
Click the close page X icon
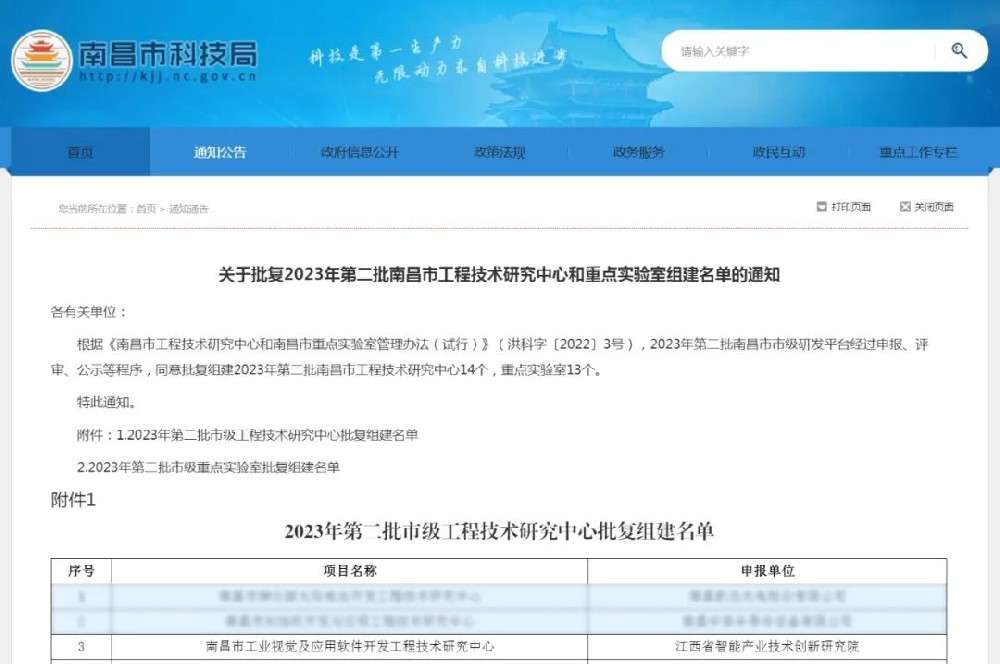pos(905,207)
